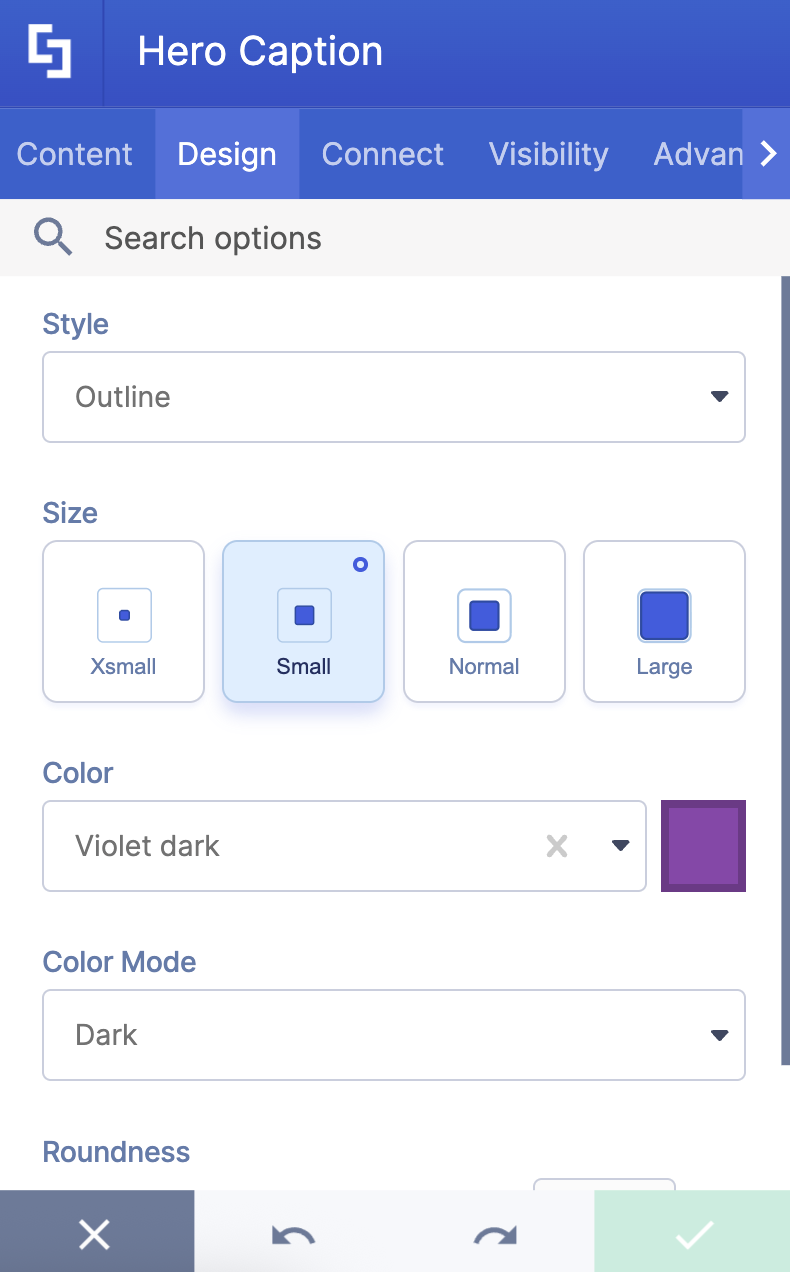This screenshot has height=1272, width=790.
Task: Select the Normal size option
Action: point(484,621)
